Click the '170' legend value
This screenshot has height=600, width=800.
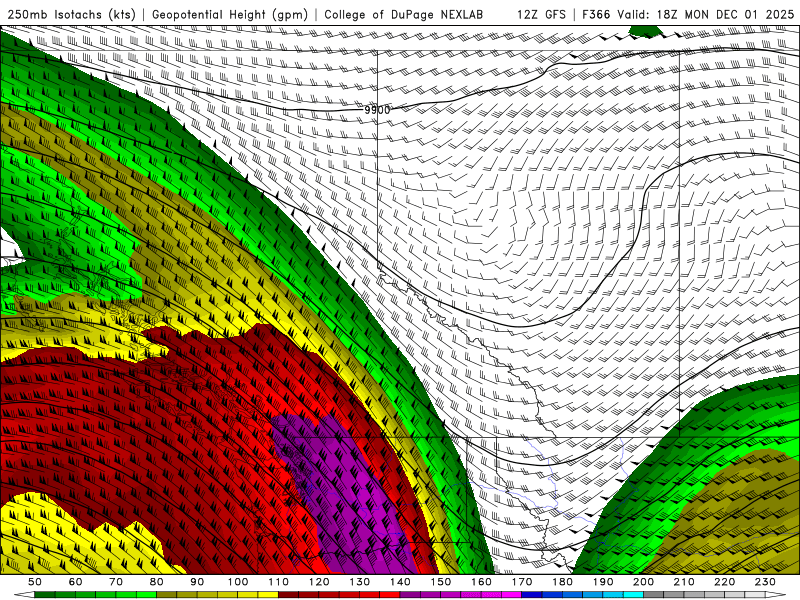pyautogui.click(x=522, y=582)
